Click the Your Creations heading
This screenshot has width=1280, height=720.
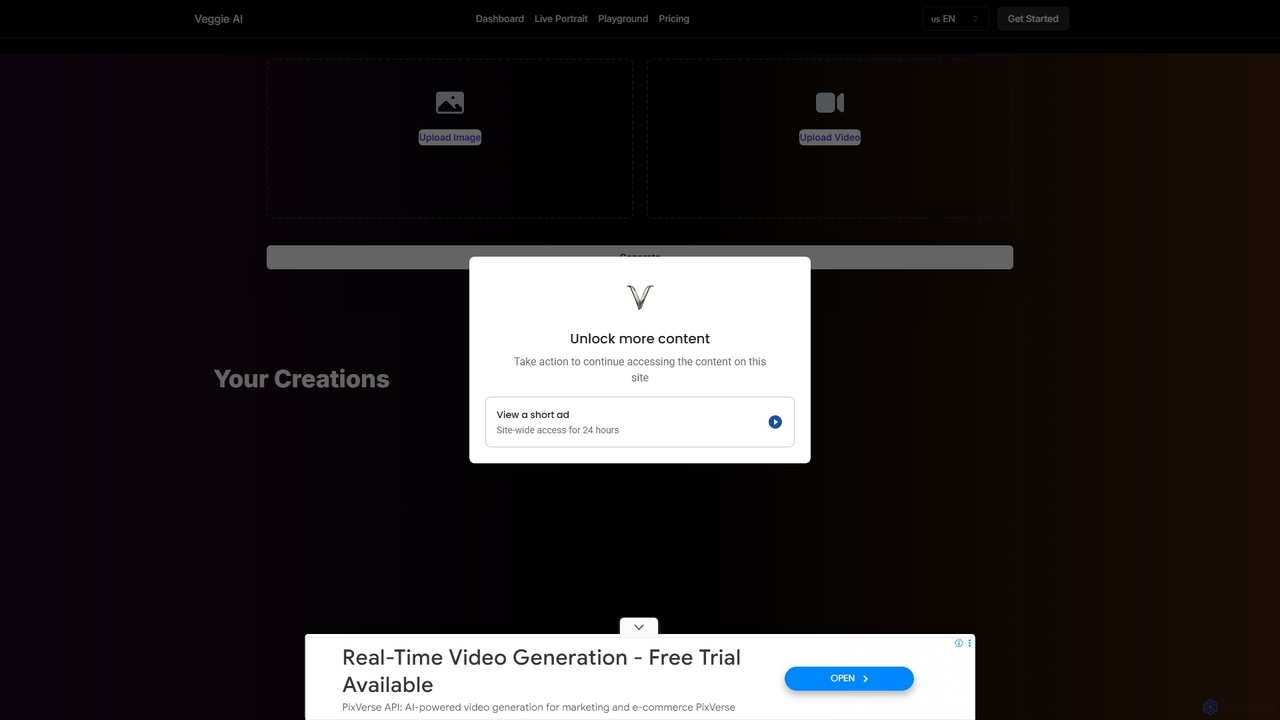pyautogui.click(x=301, y=379)
